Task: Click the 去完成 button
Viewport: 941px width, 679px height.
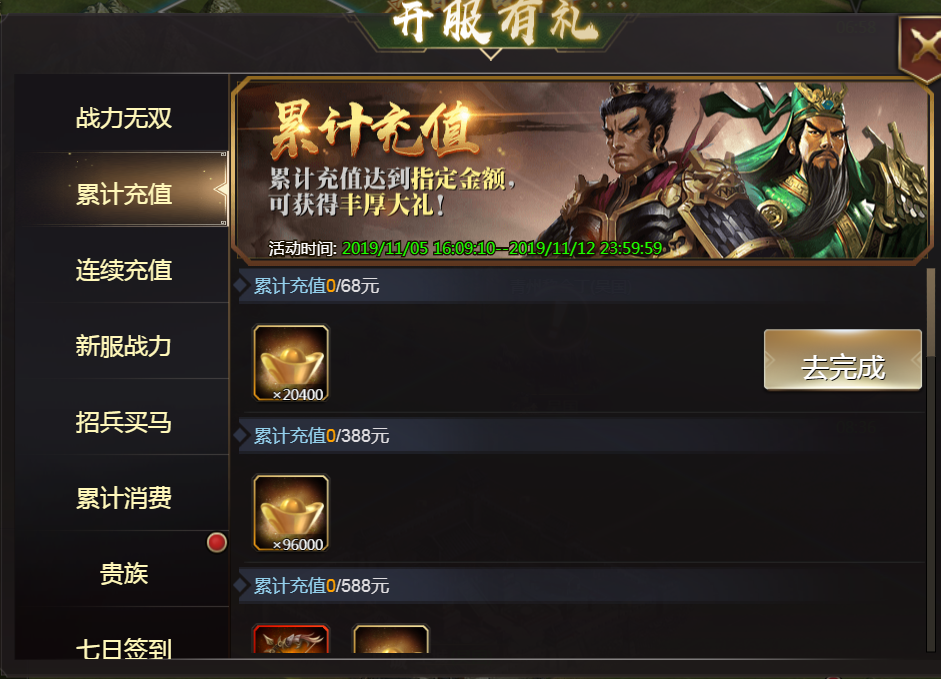Action: 843,360
